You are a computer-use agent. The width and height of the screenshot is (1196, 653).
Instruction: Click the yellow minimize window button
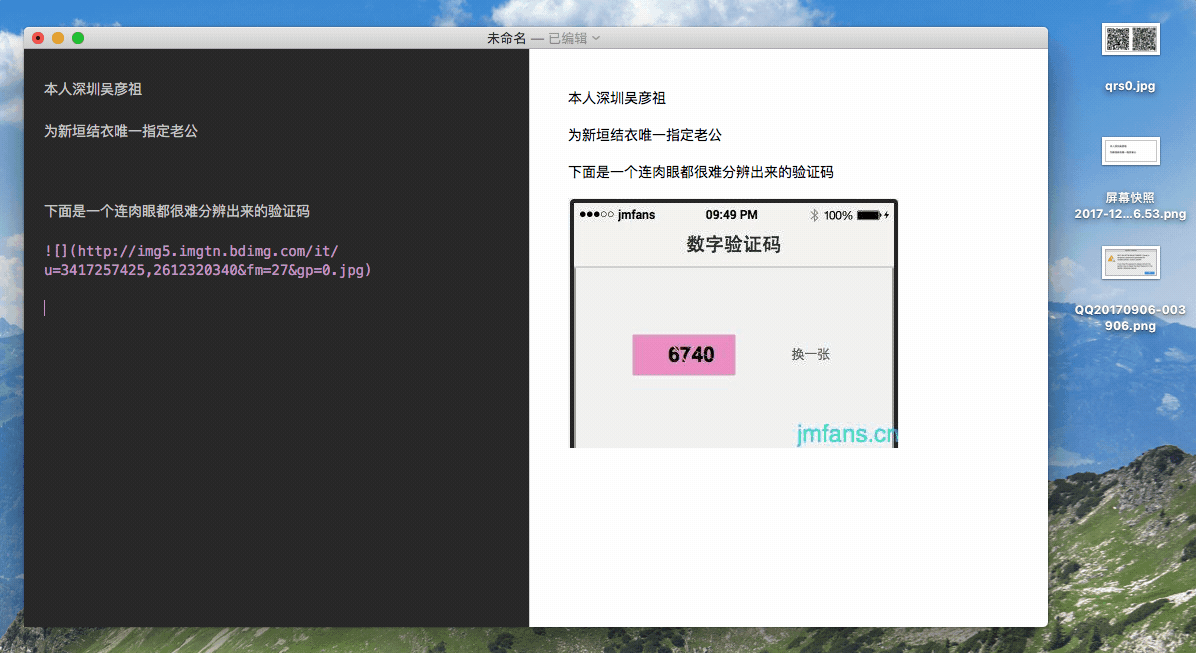pyautogui.click(x=58, y=38)
